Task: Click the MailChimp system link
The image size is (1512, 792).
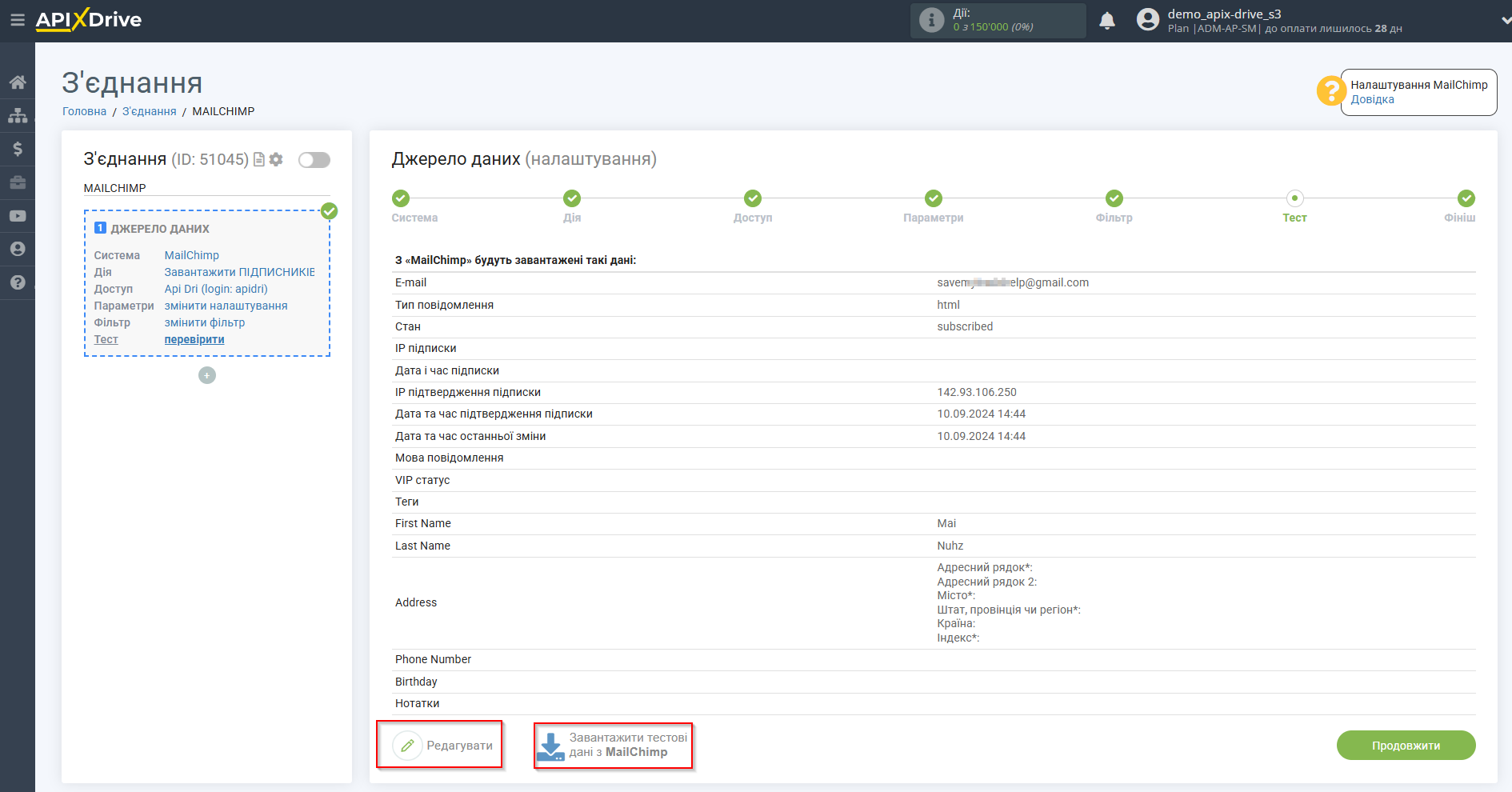Action: click(192, 255)
